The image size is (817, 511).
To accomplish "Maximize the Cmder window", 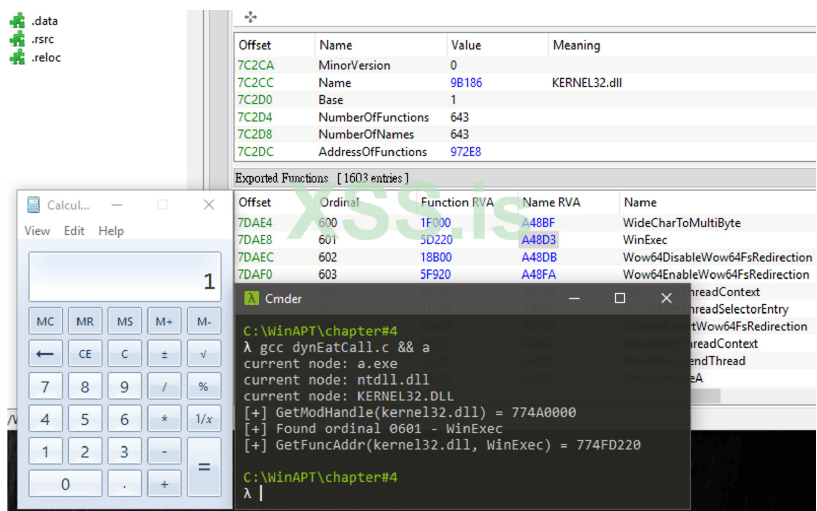I will click(x=619, y=298).
